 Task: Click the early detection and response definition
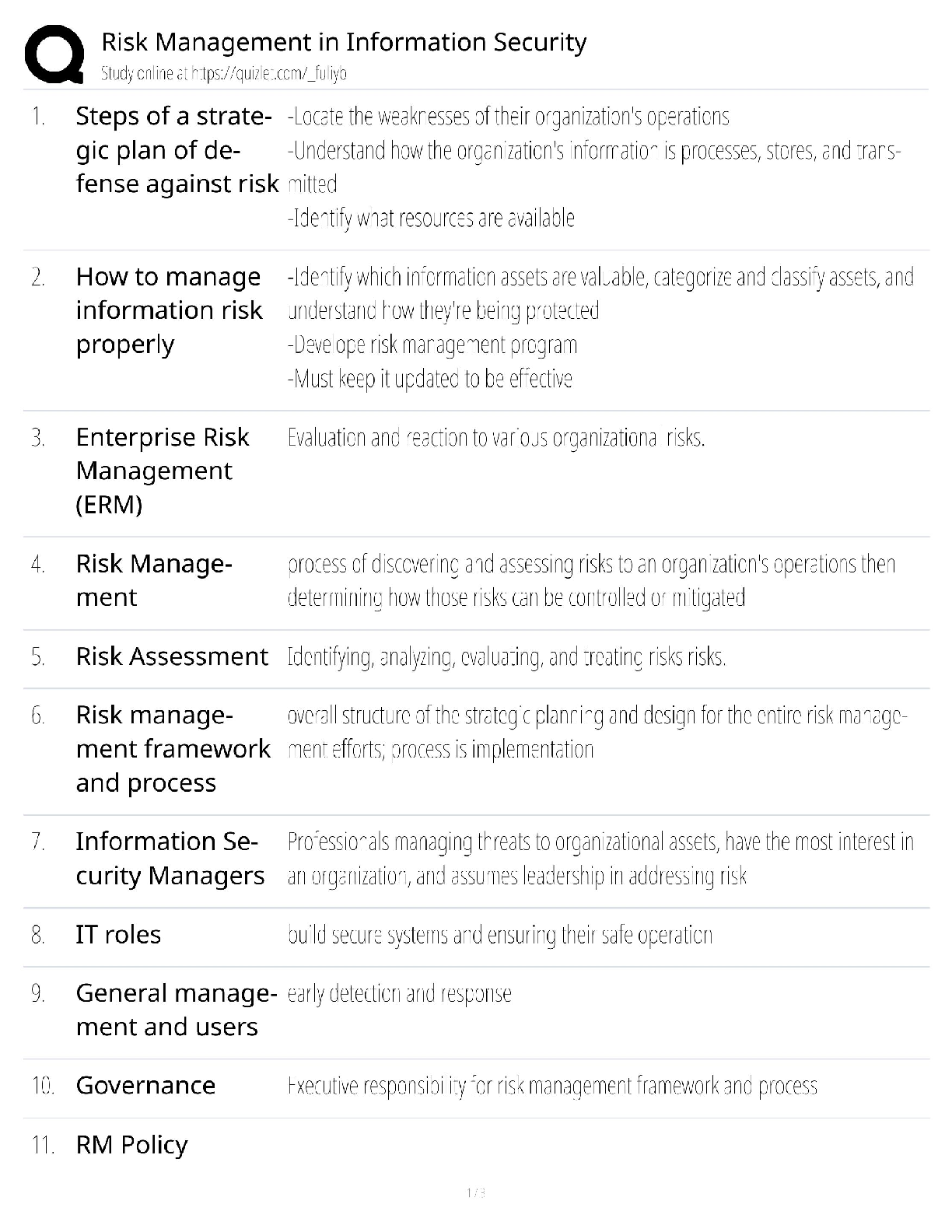pos(399,993)
